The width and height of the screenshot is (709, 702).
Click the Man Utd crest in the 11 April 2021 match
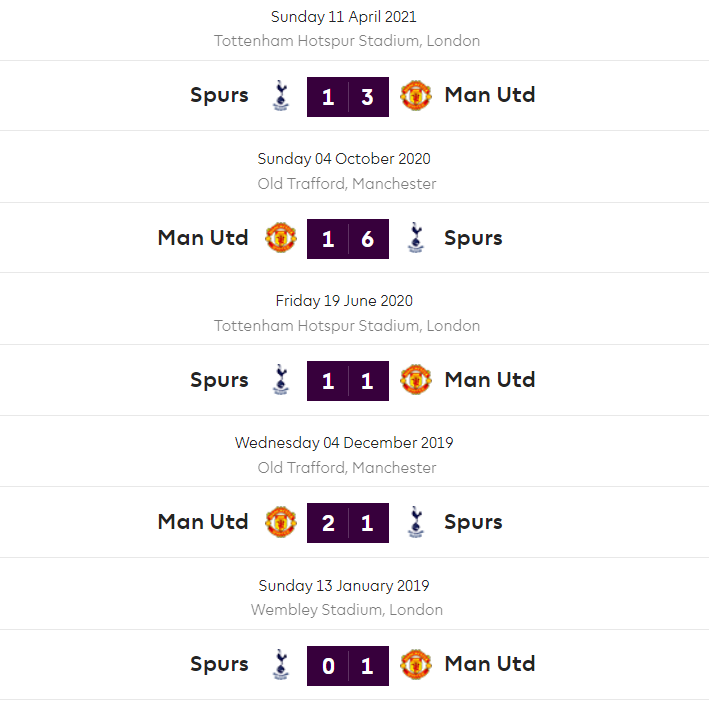pos(415,96)
